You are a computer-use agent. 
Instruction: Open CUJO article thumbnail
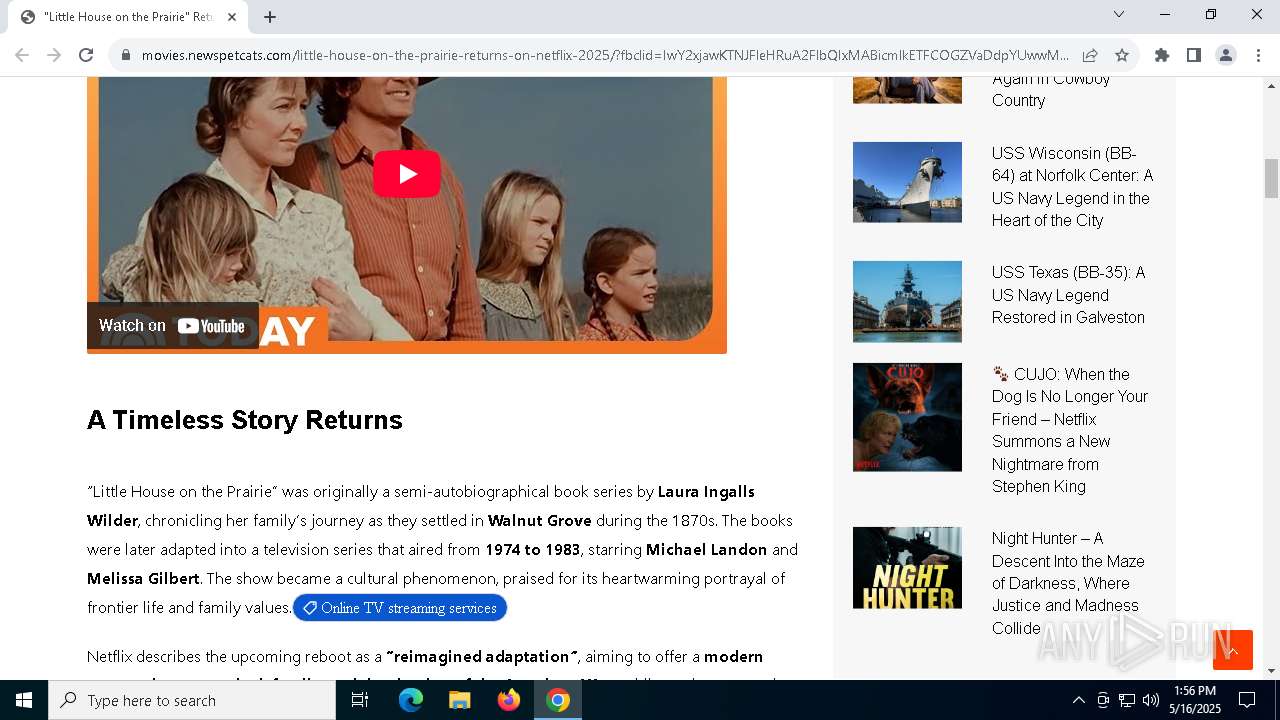(907, 417)
